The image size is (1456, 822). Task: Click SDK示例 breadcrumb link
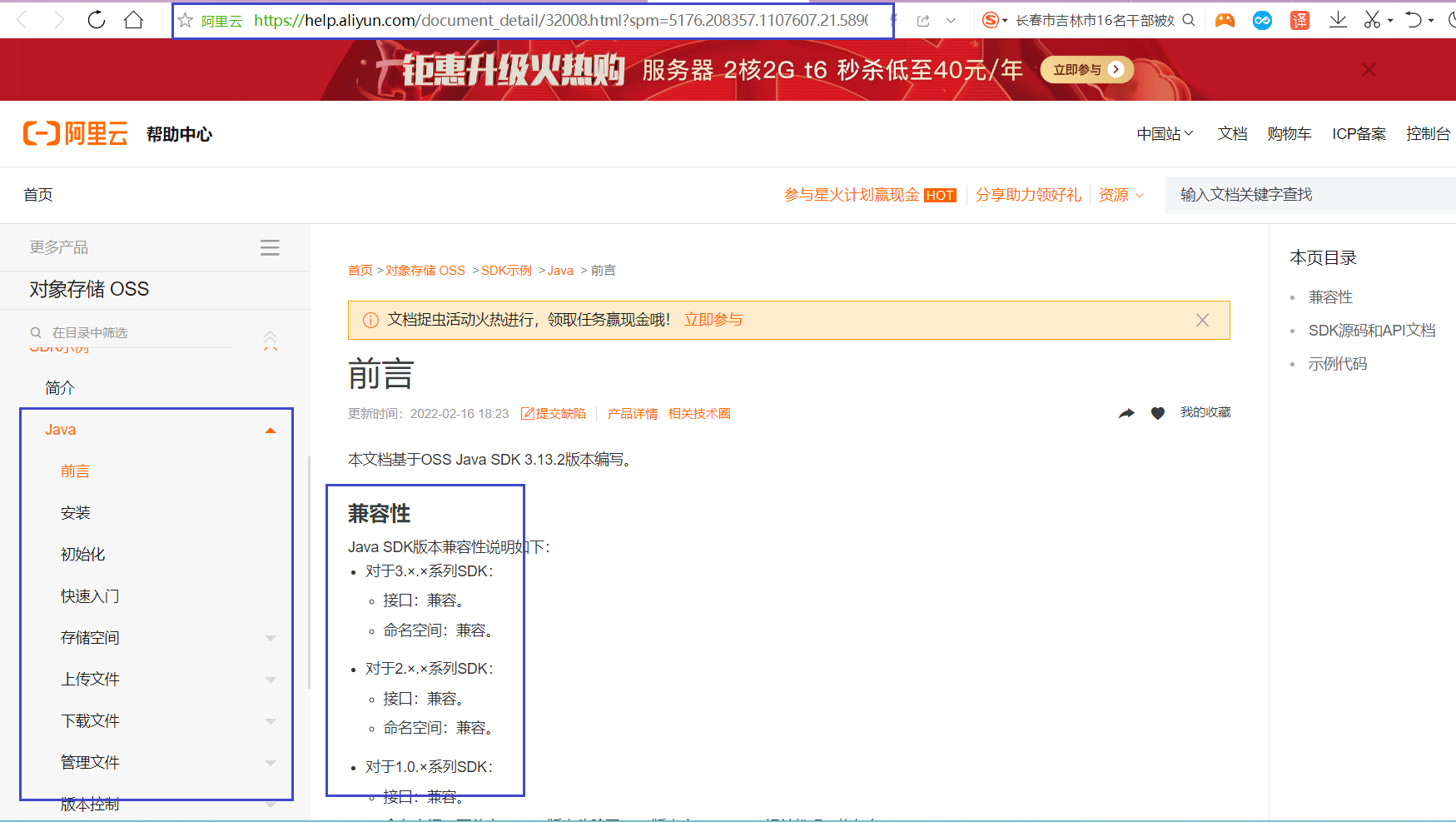tap(506, 271)
